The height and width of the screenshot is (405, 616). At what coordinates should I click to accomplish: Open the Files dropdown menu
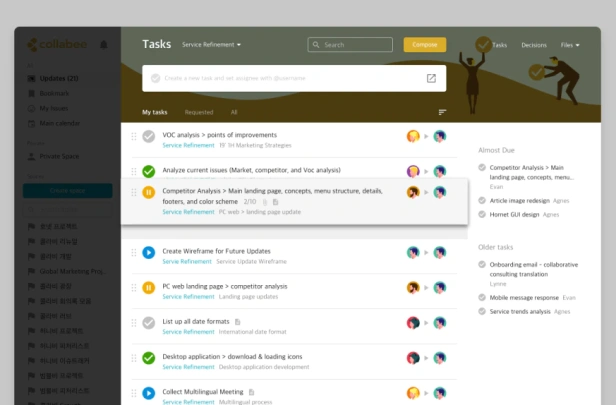coord(570,45)
